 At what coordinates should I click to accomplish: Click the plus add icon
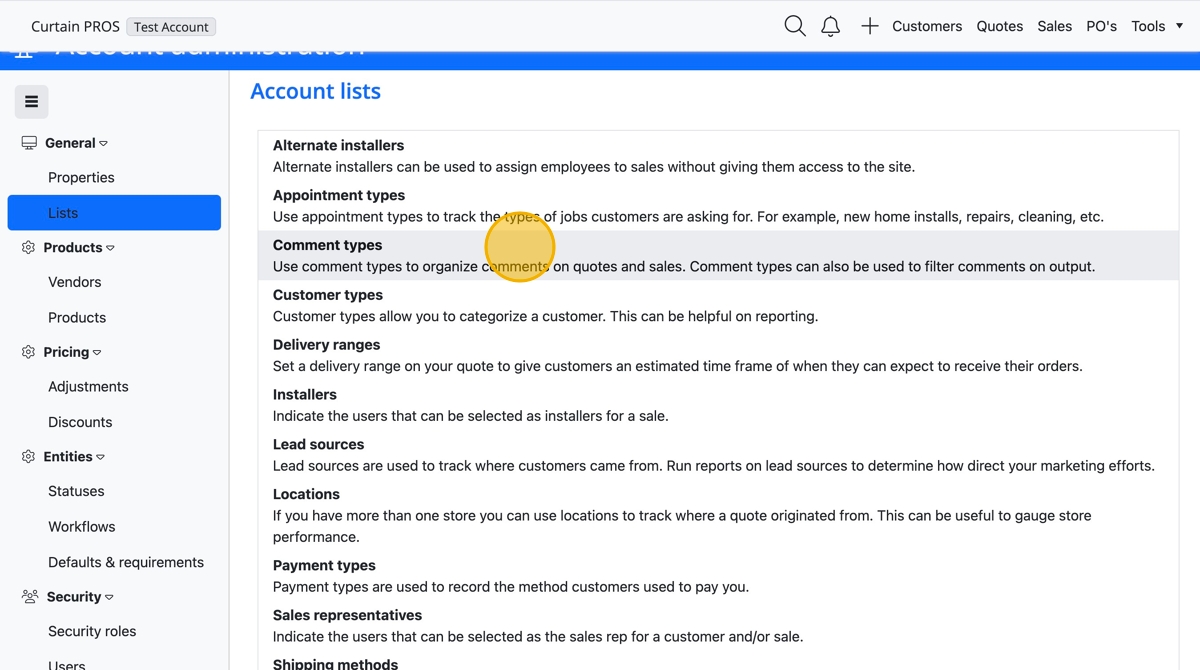(869, 26)
